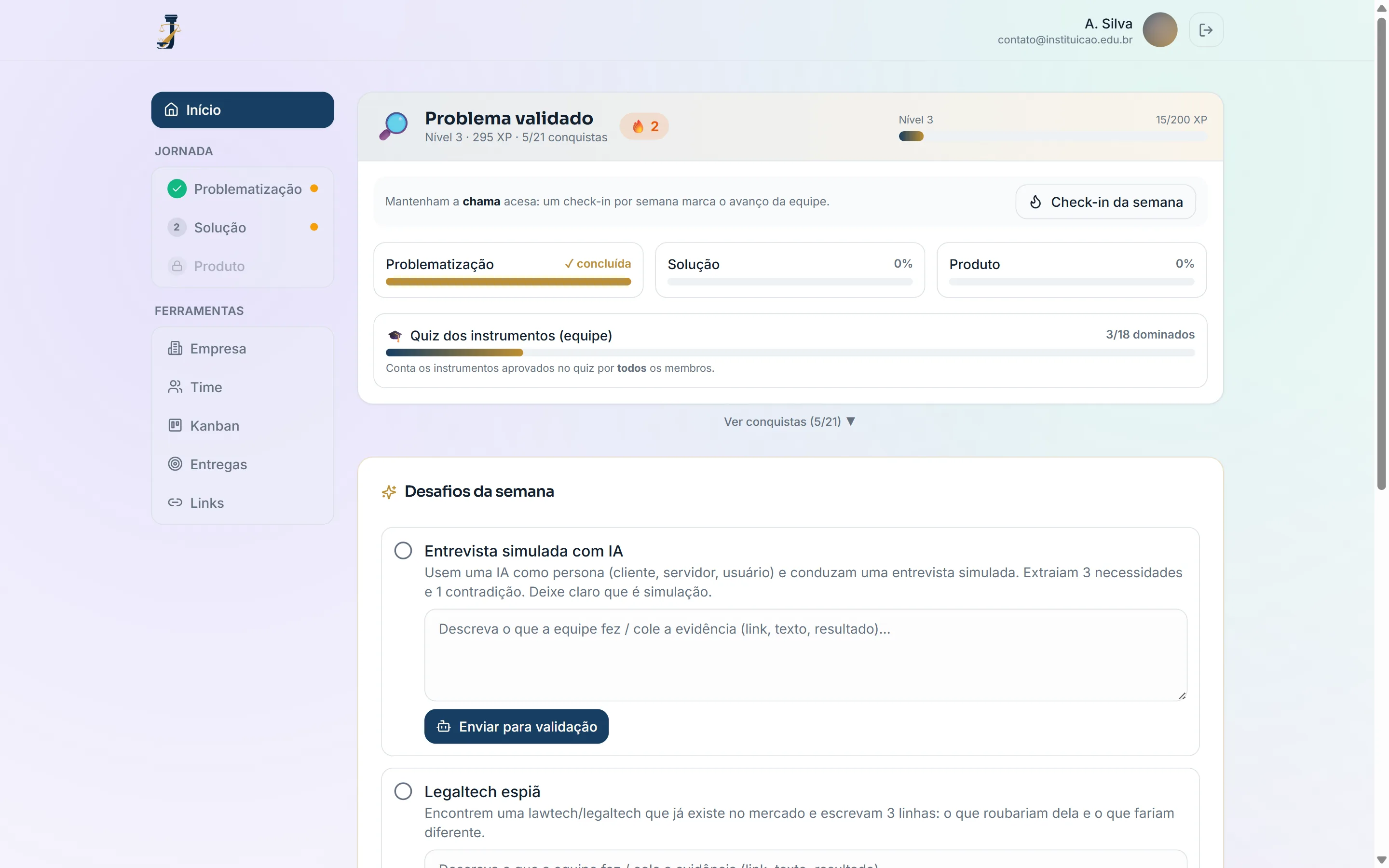This screenshot has height=868, width=1389.
Task: Click the graduation cap quiz icon
Action: 395,336
